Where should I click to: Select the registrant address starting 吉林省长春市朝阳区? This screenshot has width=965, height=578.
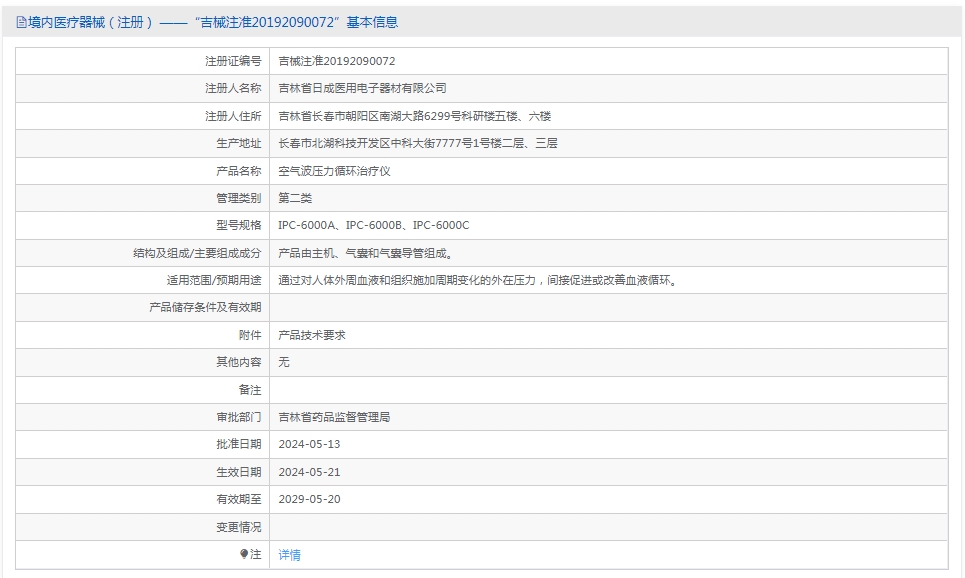click(x=415, y=116)
